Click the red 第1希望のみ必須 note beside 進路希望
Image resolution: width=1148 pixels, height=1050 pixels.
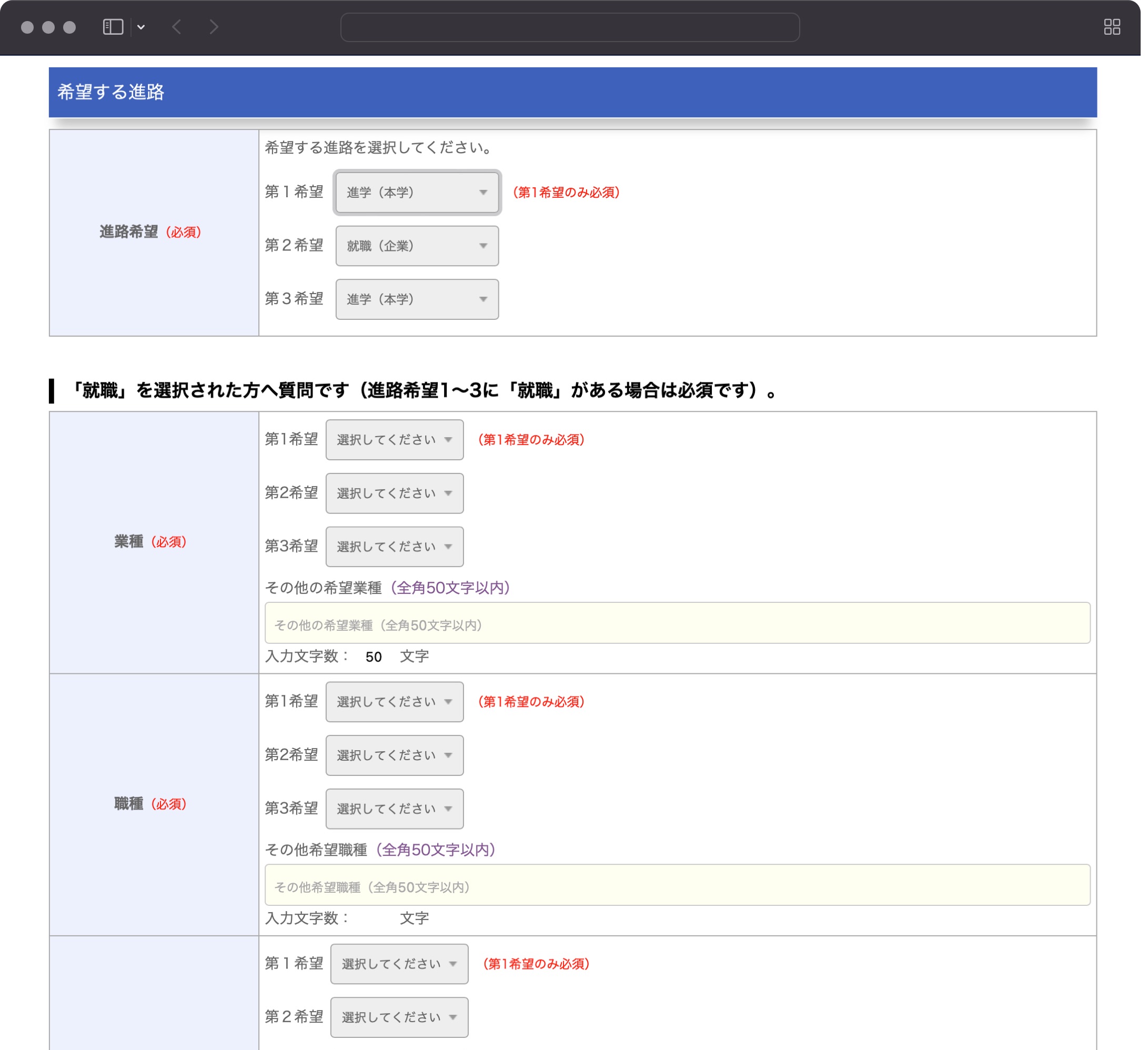pyautogui.click(x=566, y=193)
